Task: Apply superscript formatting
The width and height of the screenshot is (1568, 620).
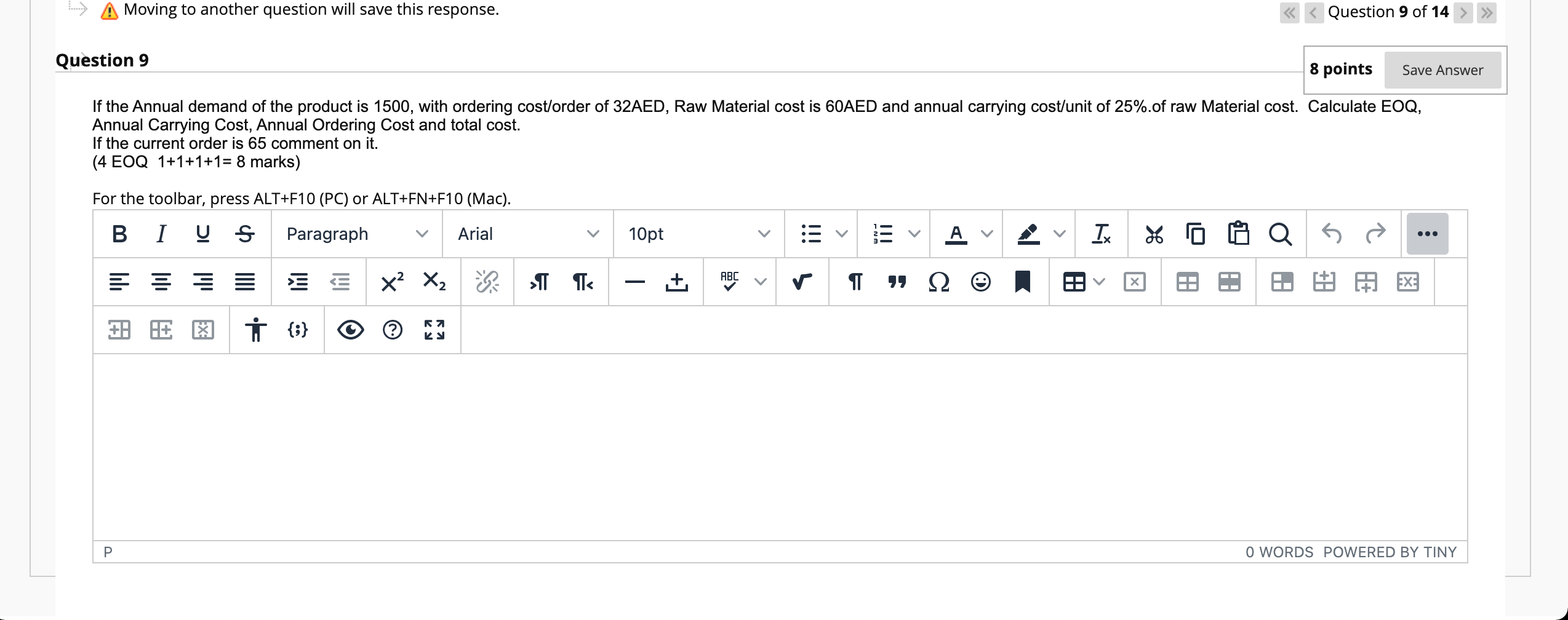Action: [393, 282]
